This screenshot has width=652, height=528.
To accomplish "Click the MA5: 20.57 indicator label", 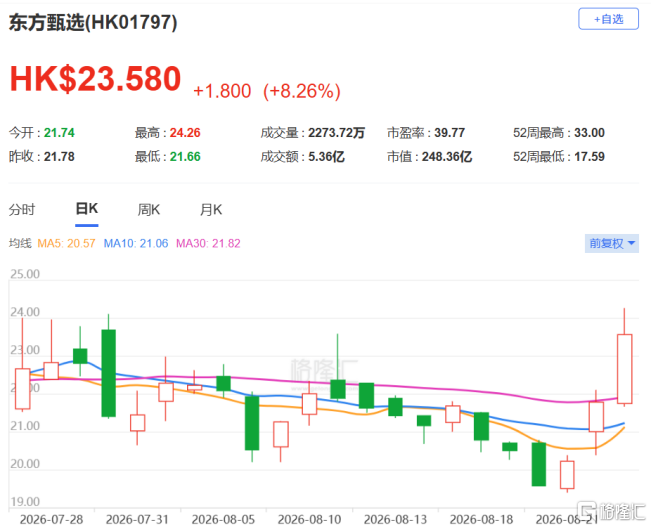I will click(67, 243).
